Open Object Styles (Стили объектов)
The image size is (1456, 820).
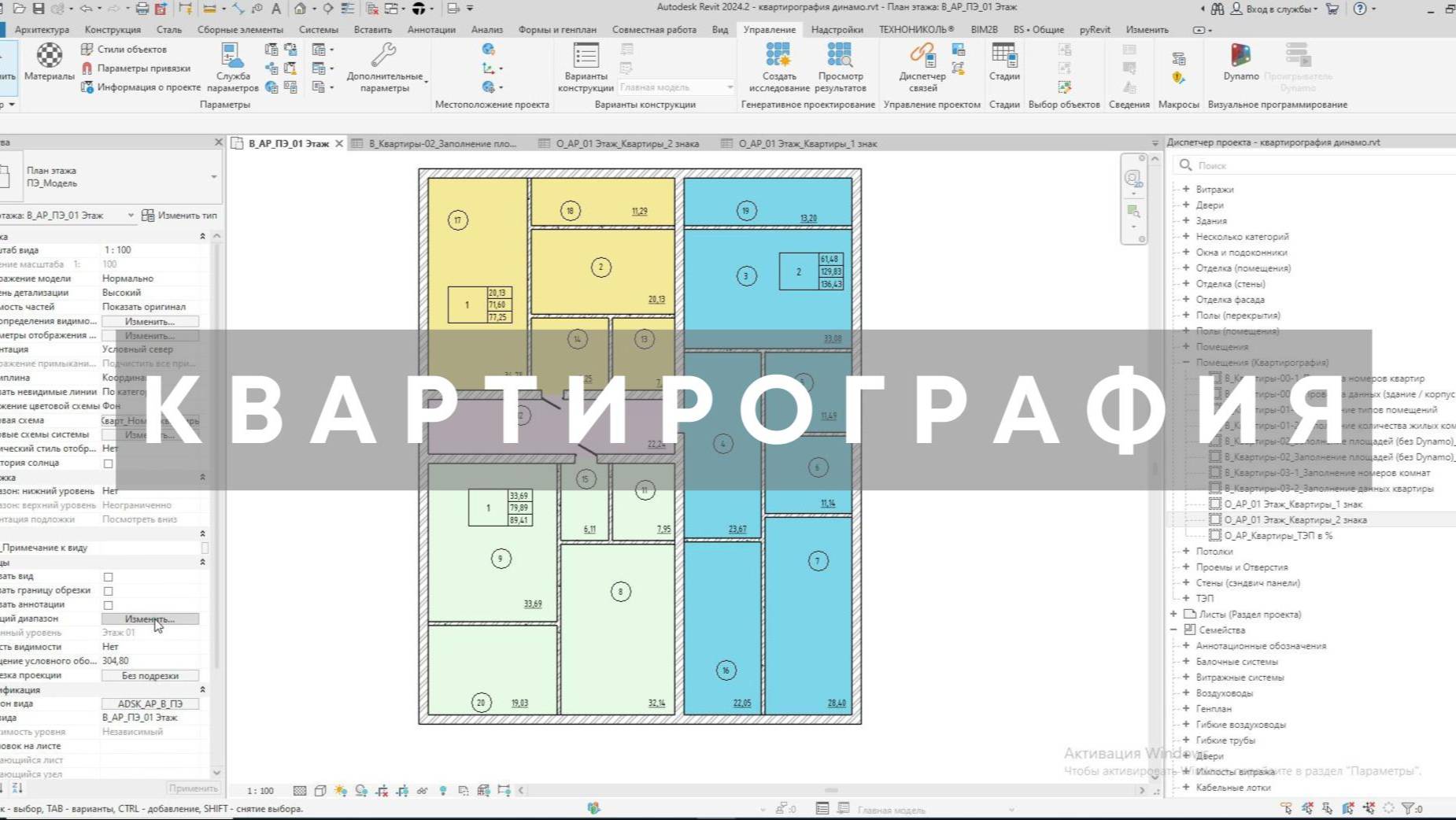pos(124,49)
